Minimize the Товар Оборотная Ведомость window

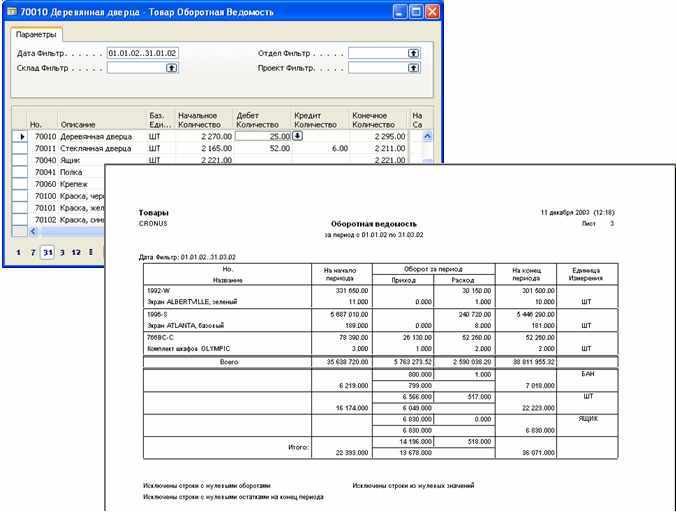click(x=400, y=12)
